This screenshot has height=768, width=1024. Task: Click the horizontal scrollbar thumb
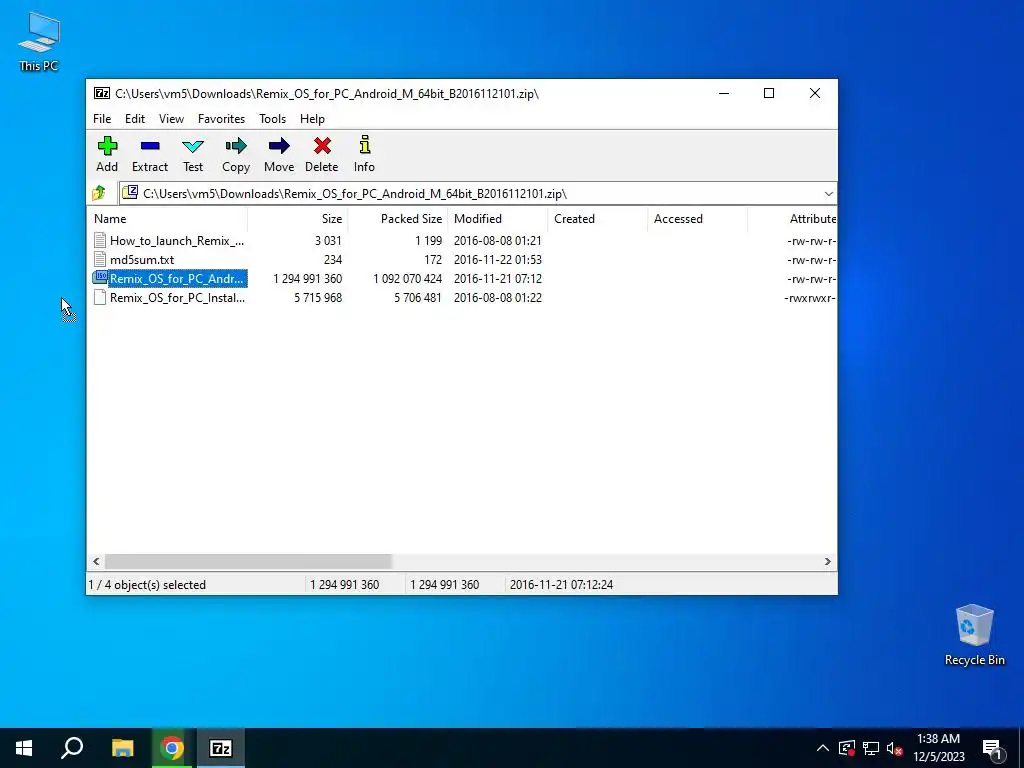[x=248, y=561]
